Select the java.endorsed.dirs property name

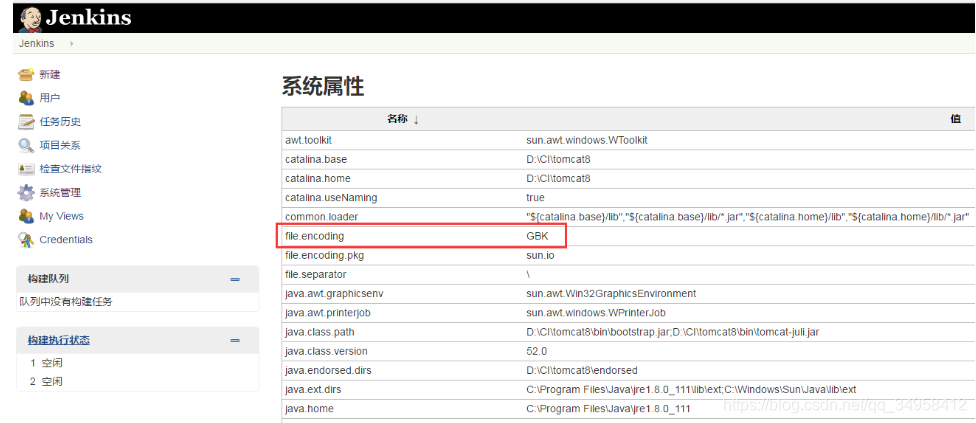point(328,371)
